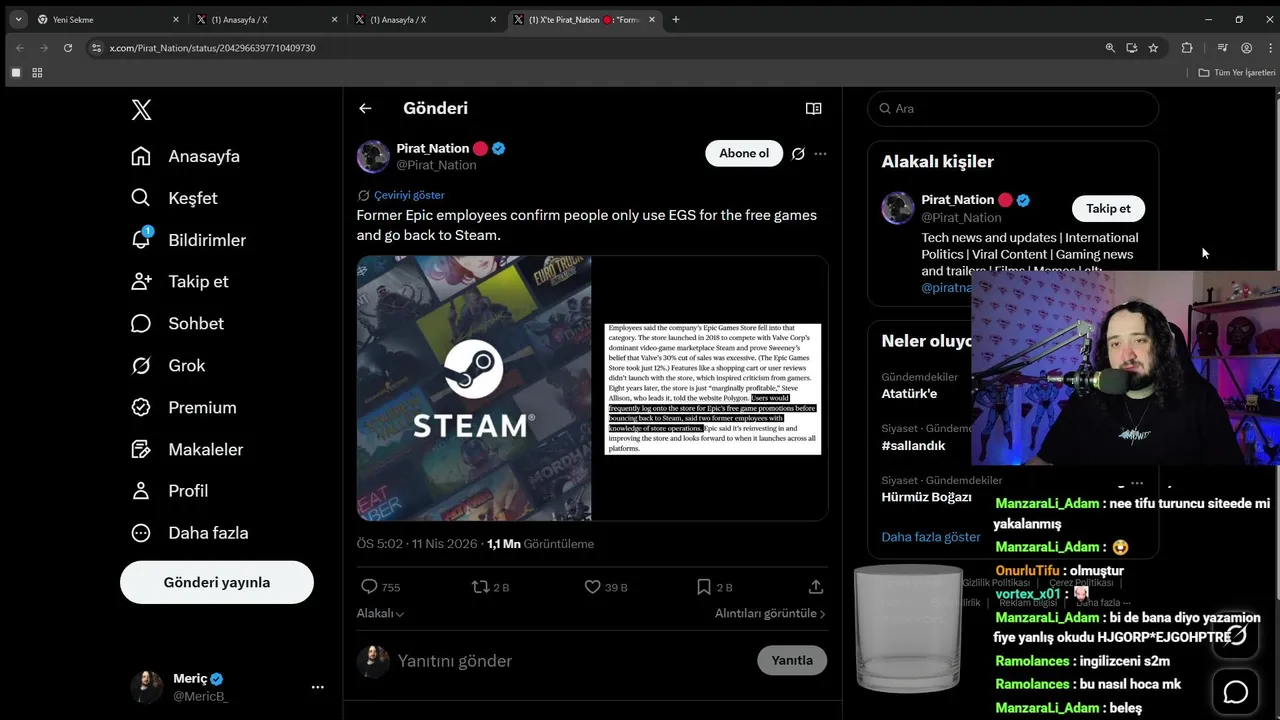
Task: Open Chrome profile icon
Action: pos(1246,47)
